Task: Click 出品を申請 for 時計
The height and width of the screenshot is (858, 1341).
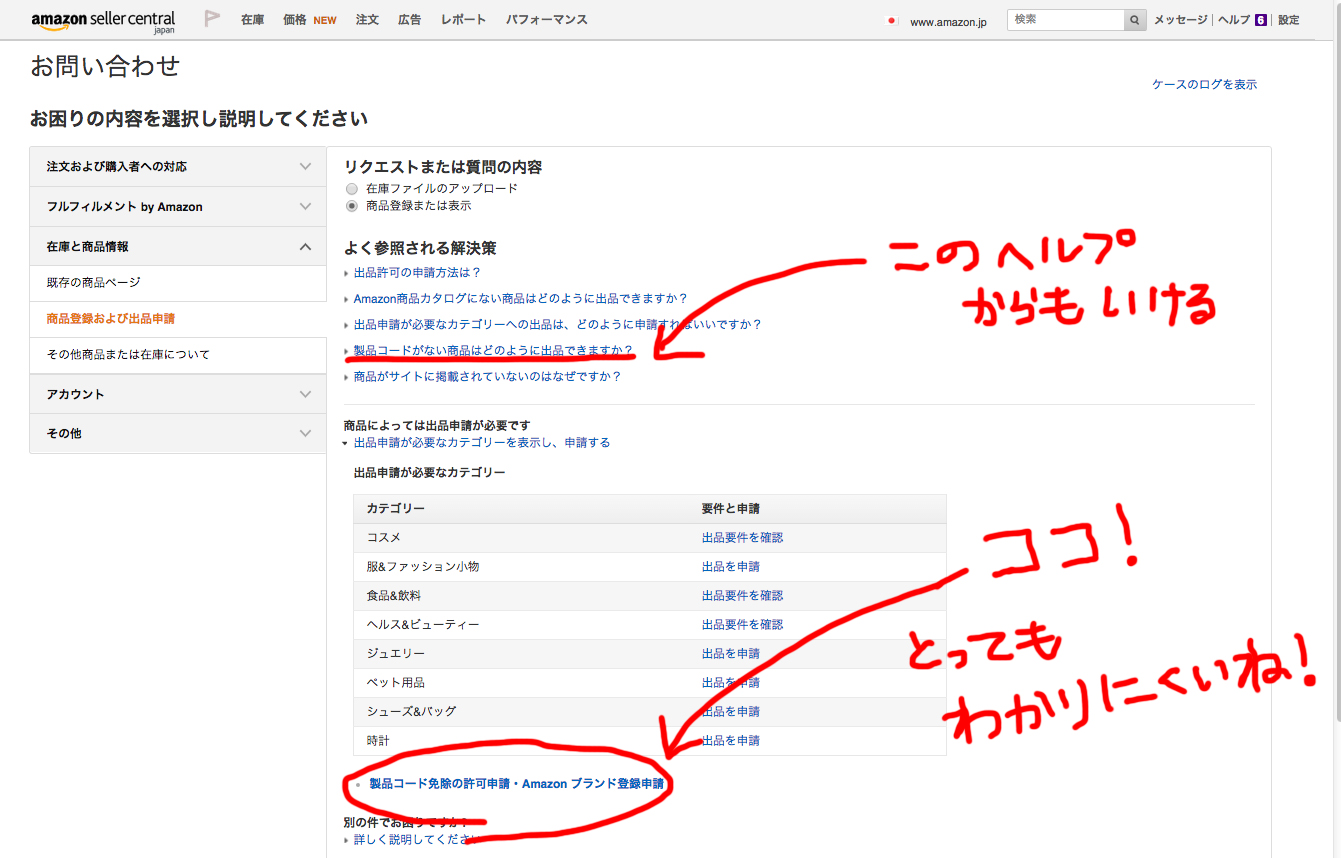Action: coord(730,740)
